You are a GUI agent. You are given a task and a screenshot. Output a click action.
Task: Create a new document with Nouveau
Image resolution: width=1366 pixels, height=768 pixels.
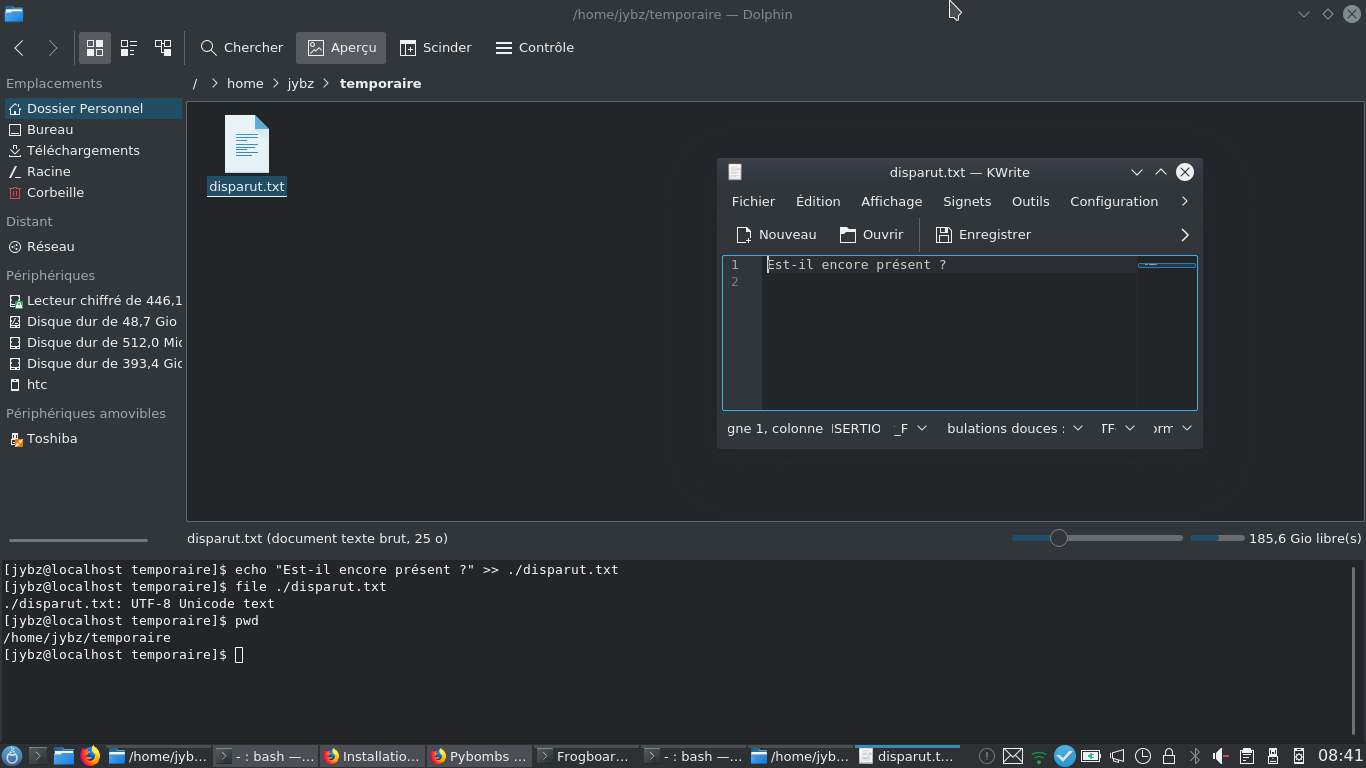click(x=776, y=234)
